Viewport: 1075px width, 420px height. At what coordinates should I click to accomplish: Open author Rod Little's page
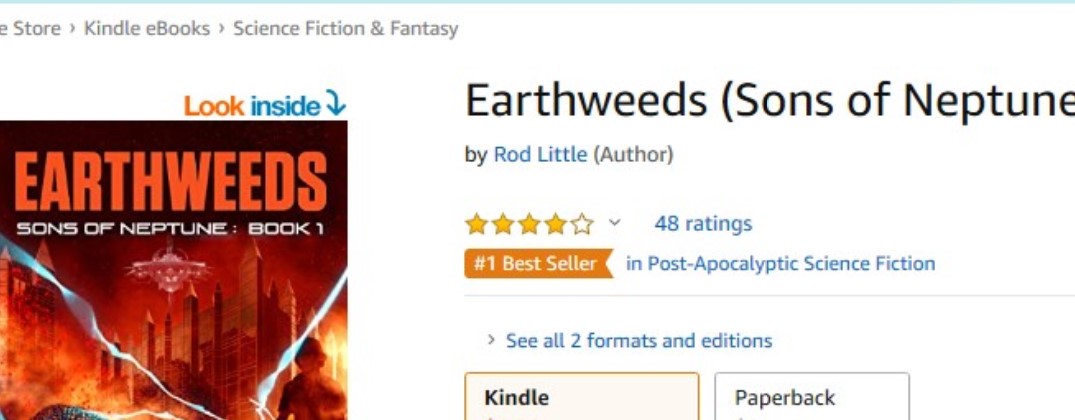[x=540, y=155]
